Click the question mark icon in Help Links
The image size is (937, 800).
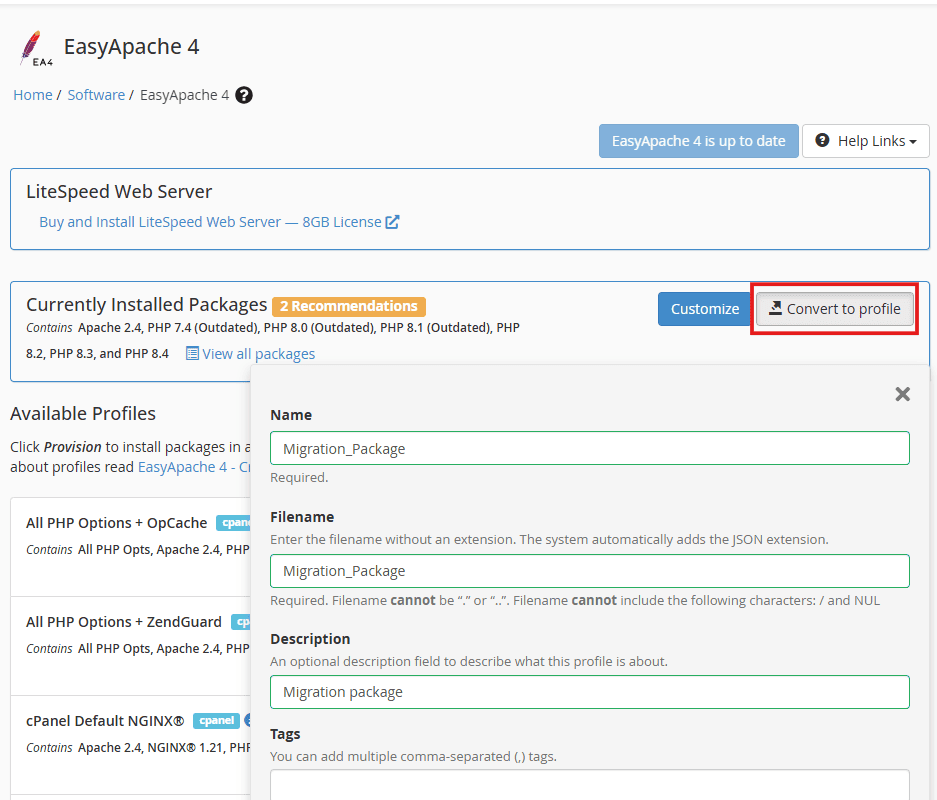825,140
